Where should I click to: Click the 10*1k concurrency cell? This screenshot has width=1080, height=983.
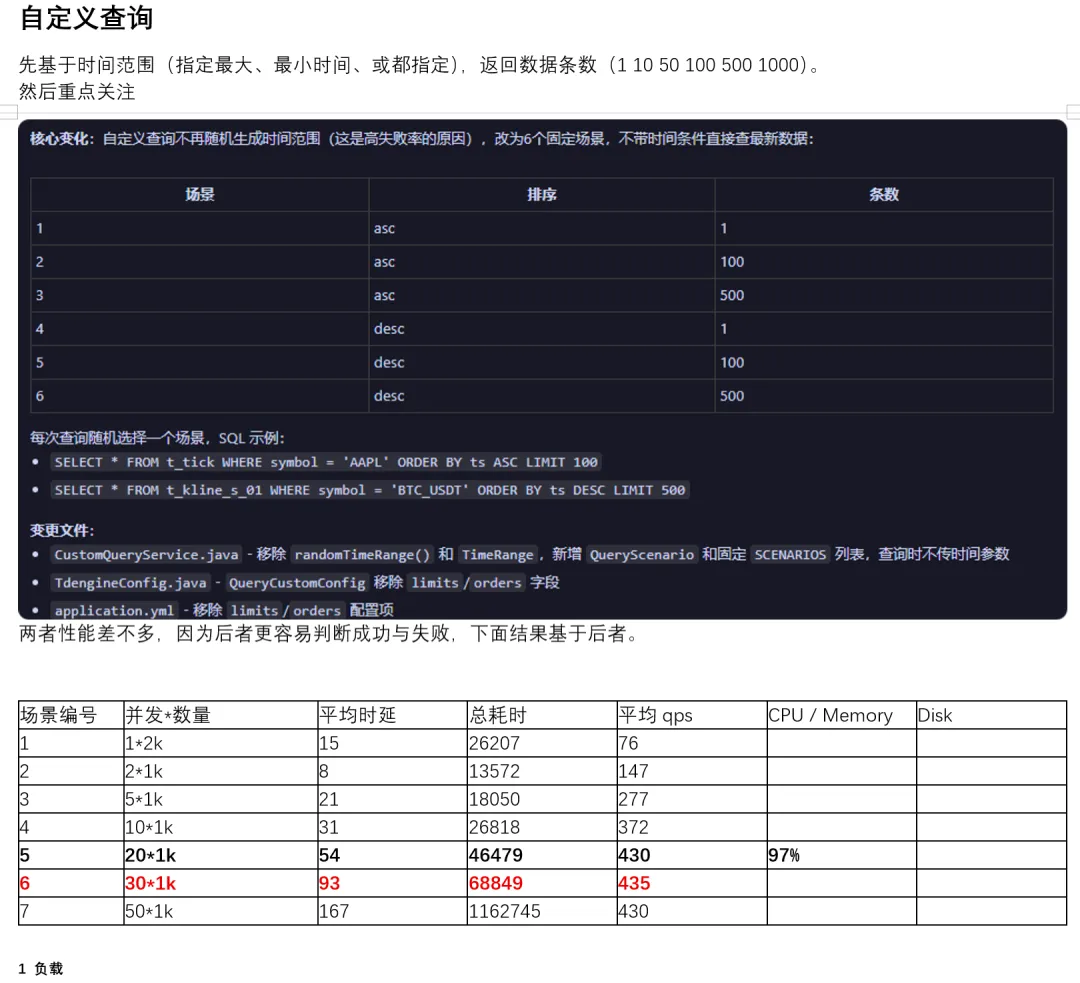220,827
